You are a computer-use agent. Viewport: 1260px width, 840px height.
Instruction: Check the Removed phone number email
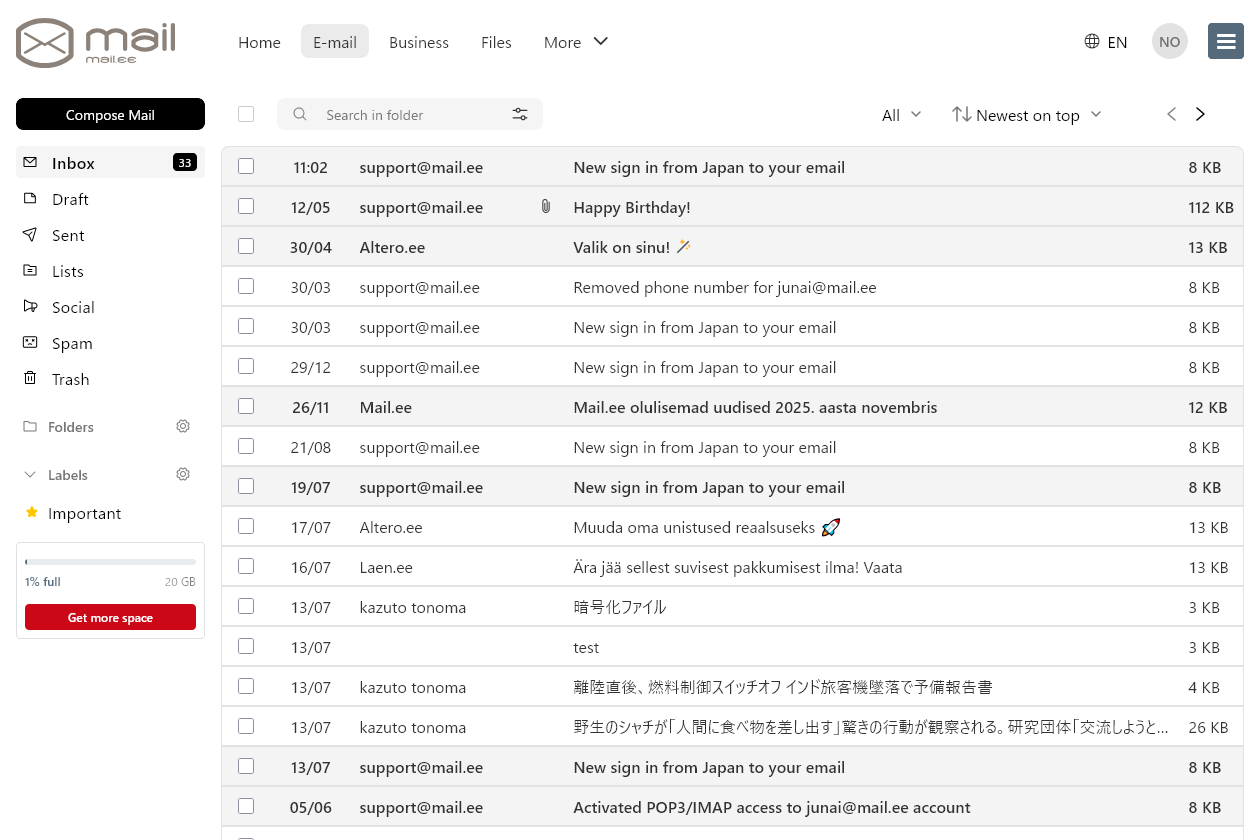[x=246, y=286]
